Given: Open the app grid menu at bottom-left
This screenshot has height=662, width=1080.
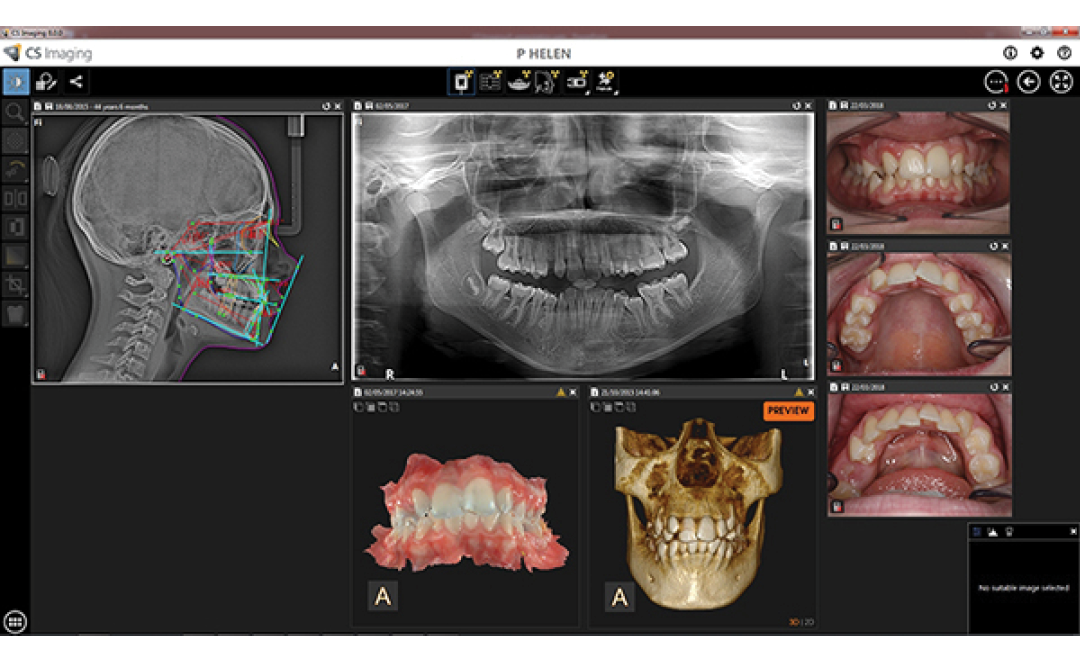Looking at the screenshot, I should [x=15, y=621].
